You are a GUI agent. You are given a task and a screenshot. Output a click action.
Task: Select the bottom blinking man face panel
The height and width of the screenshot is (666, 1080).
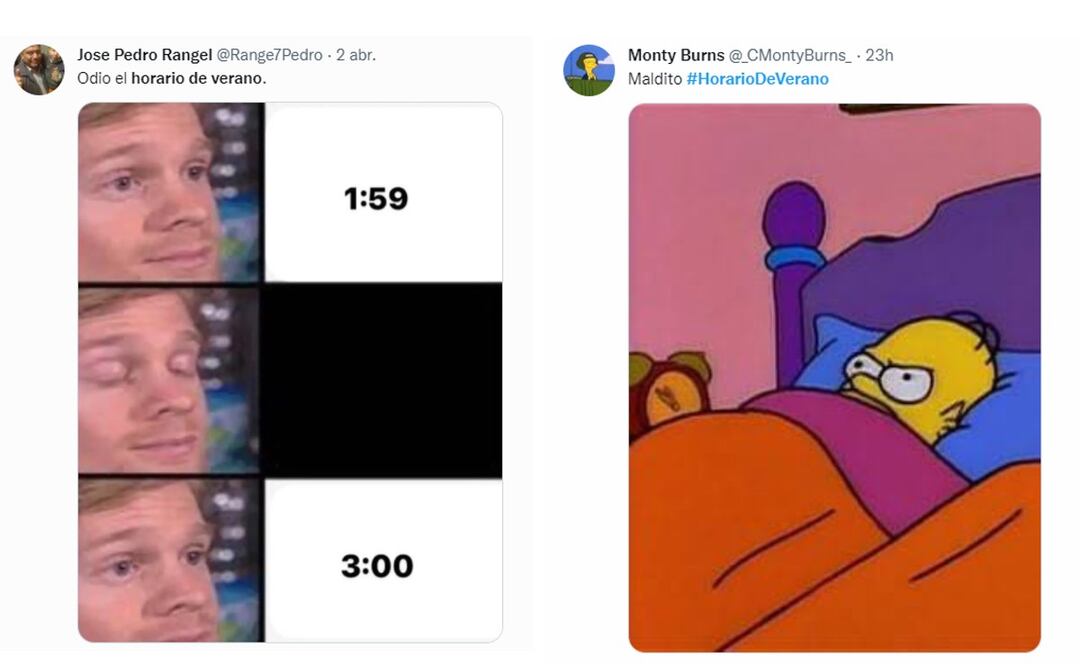click(x=168, y=561)
